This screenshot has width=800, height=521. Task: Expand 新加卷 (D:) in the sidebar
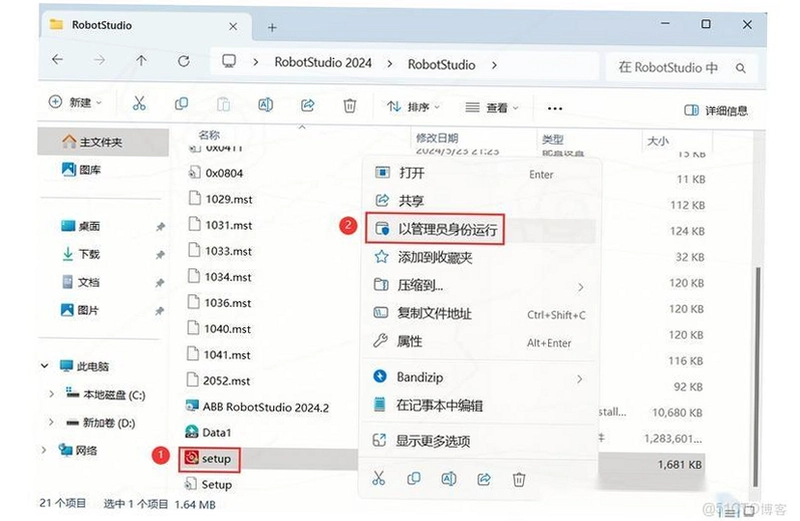51,421
